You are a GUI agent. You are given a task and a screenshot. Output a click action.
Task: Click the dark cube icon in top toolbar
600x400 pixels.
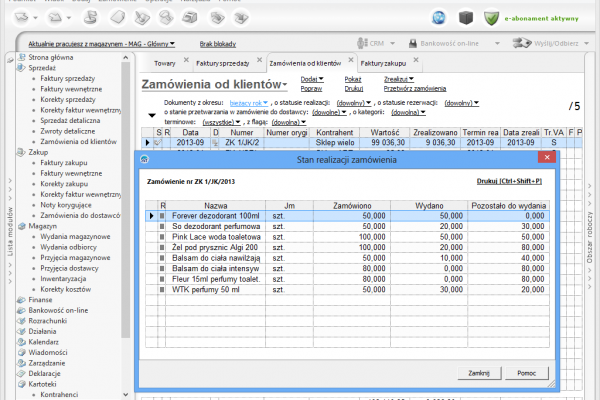tap(465, 18)
